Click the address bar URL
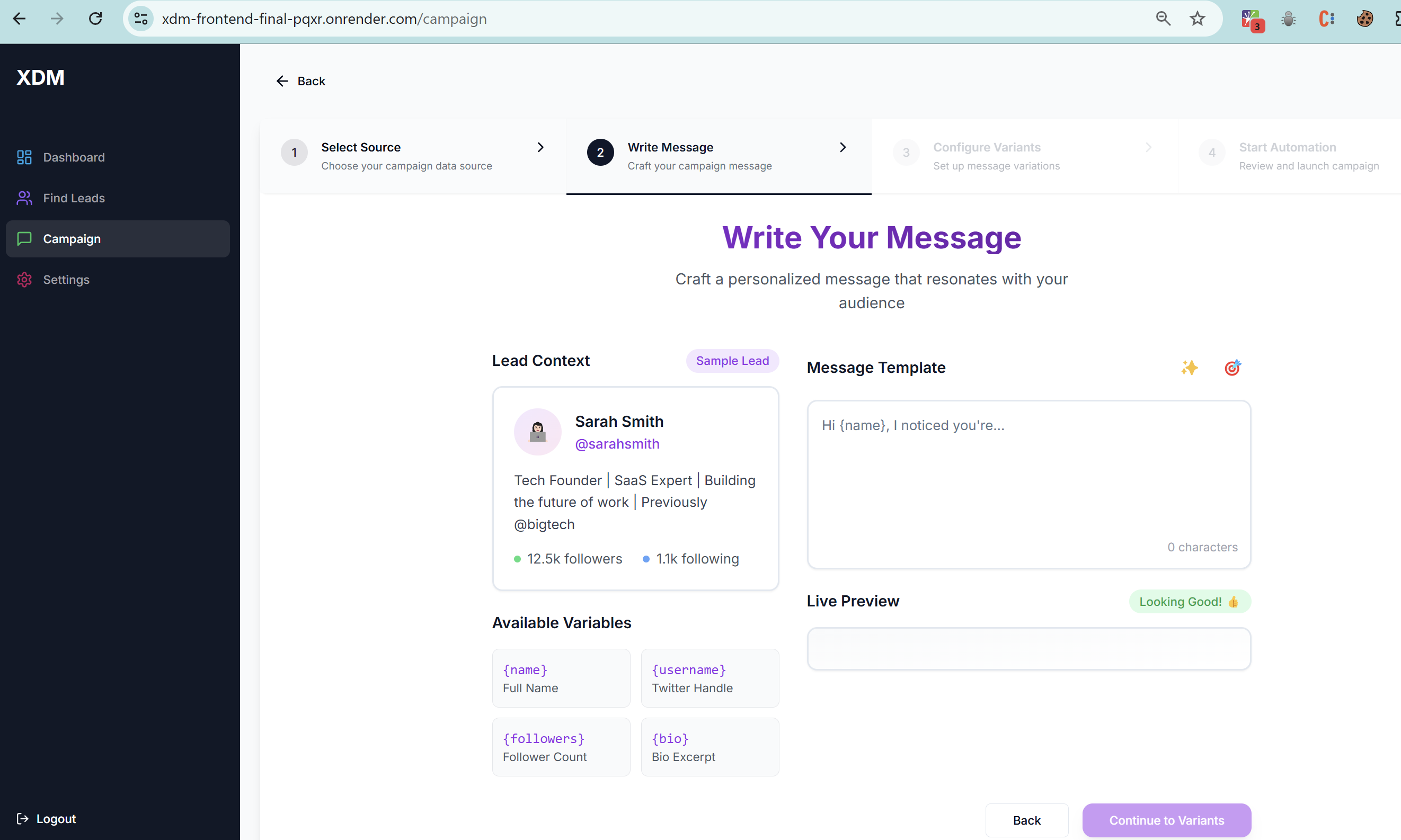 click(x=324, y=19)
